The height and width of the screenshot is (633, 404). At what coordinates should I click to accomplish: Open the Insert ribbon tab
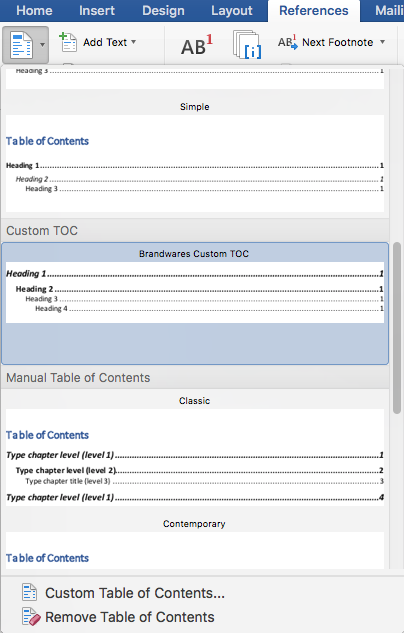tap(97, 10)
